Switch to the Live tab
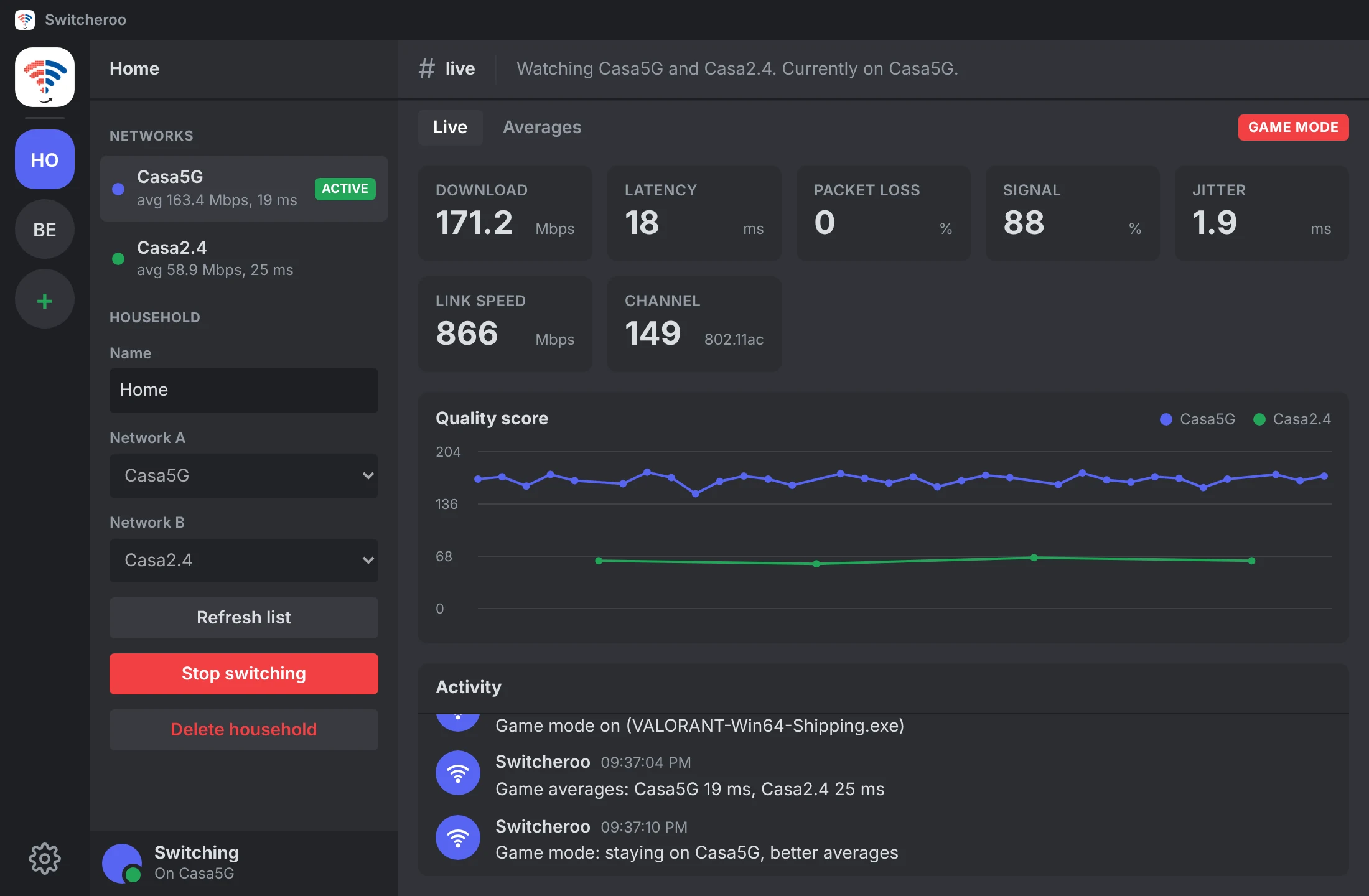Image resolution: width=1369 pixels, height=896 pixels. click(451, 128)
